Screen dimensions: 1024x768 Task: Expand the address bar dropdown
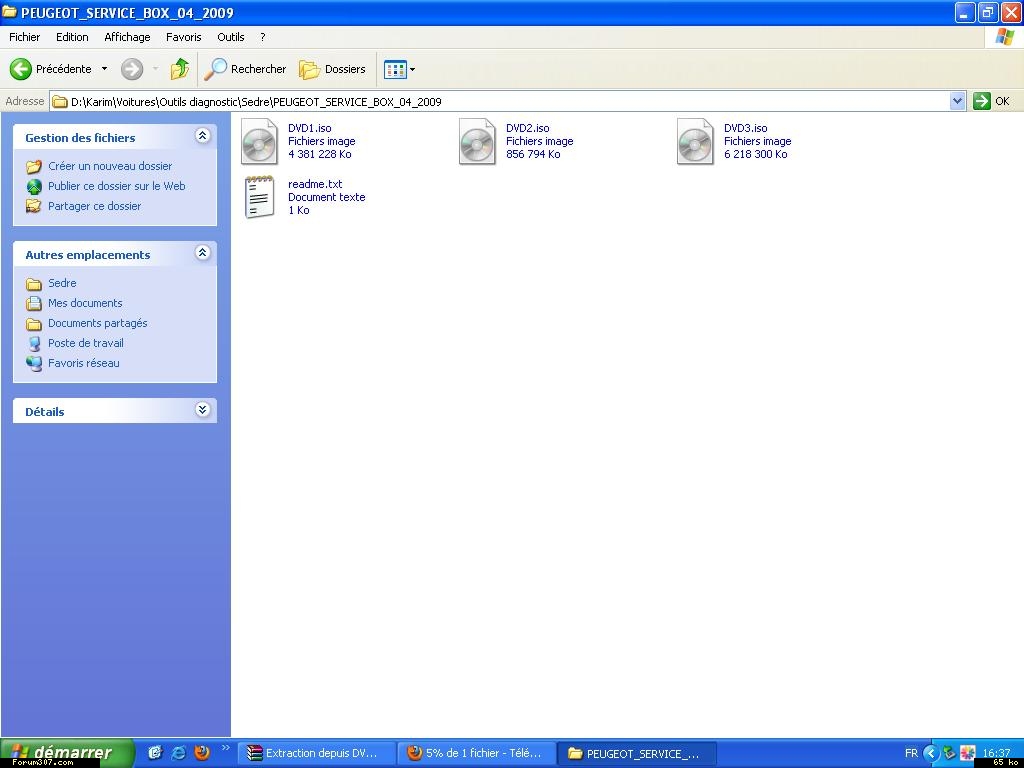tap(957, 101)
